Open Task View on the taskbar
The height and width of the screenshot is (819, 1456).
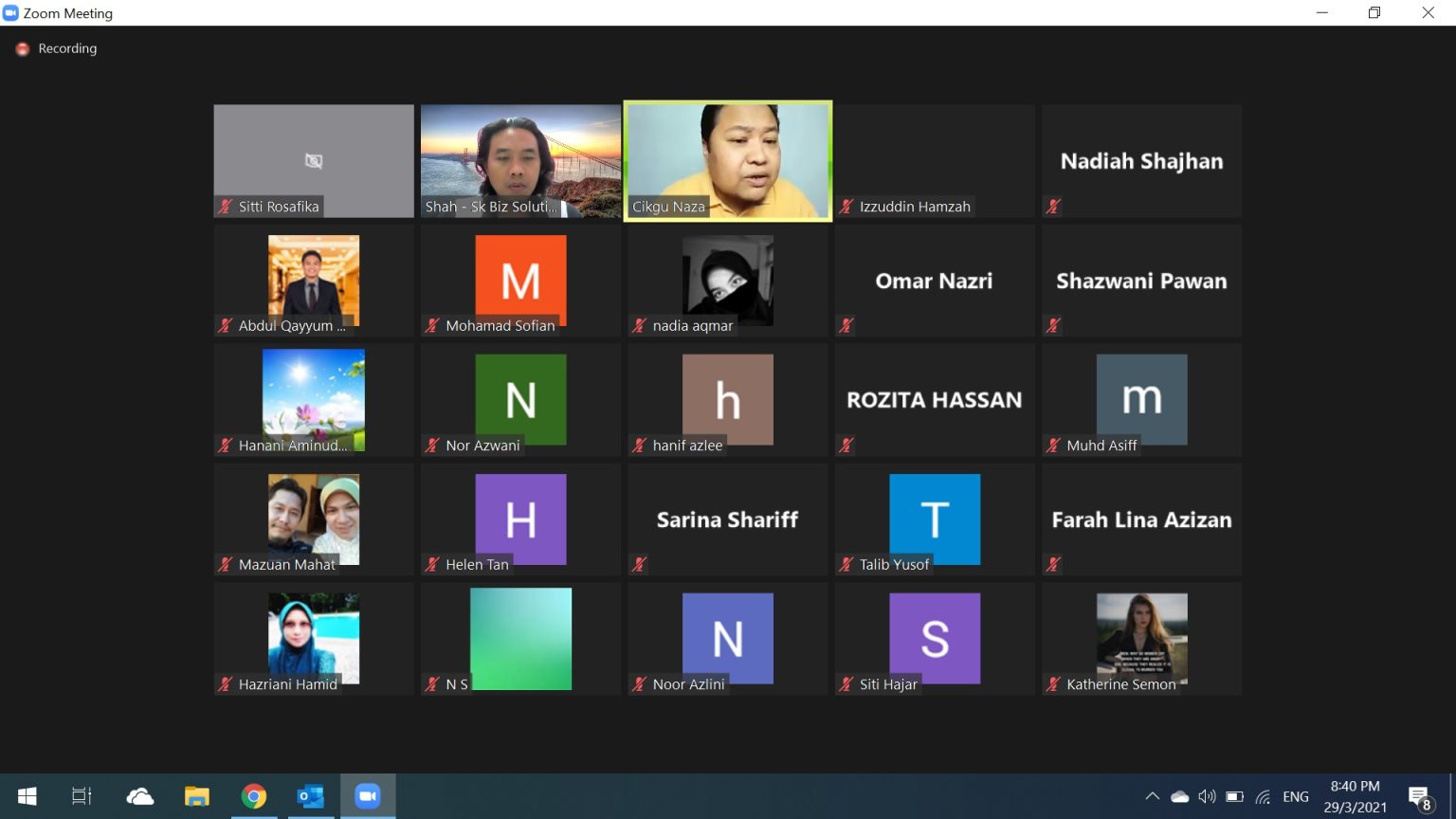(x=82, y=796)
